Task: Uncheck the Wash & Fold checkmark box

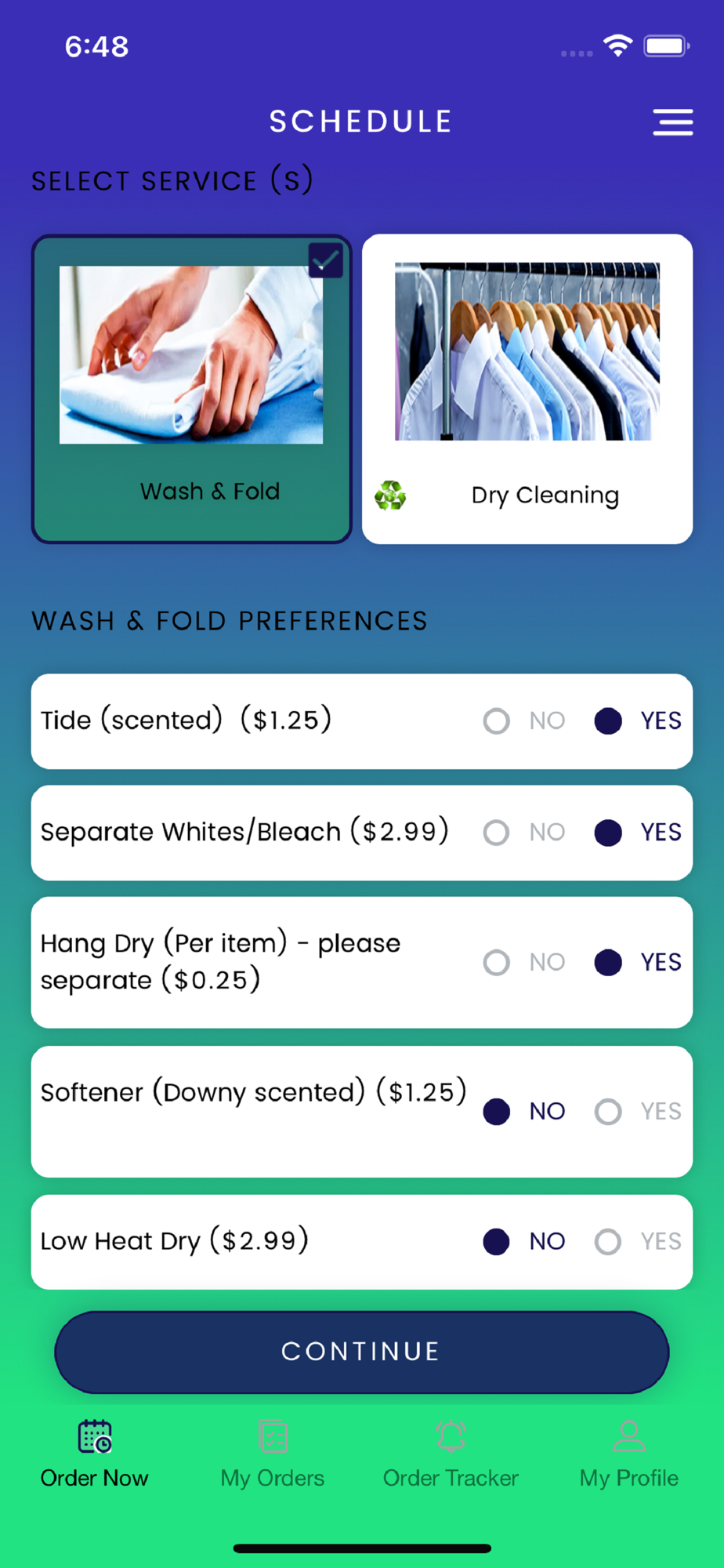Action: [325, 260]
